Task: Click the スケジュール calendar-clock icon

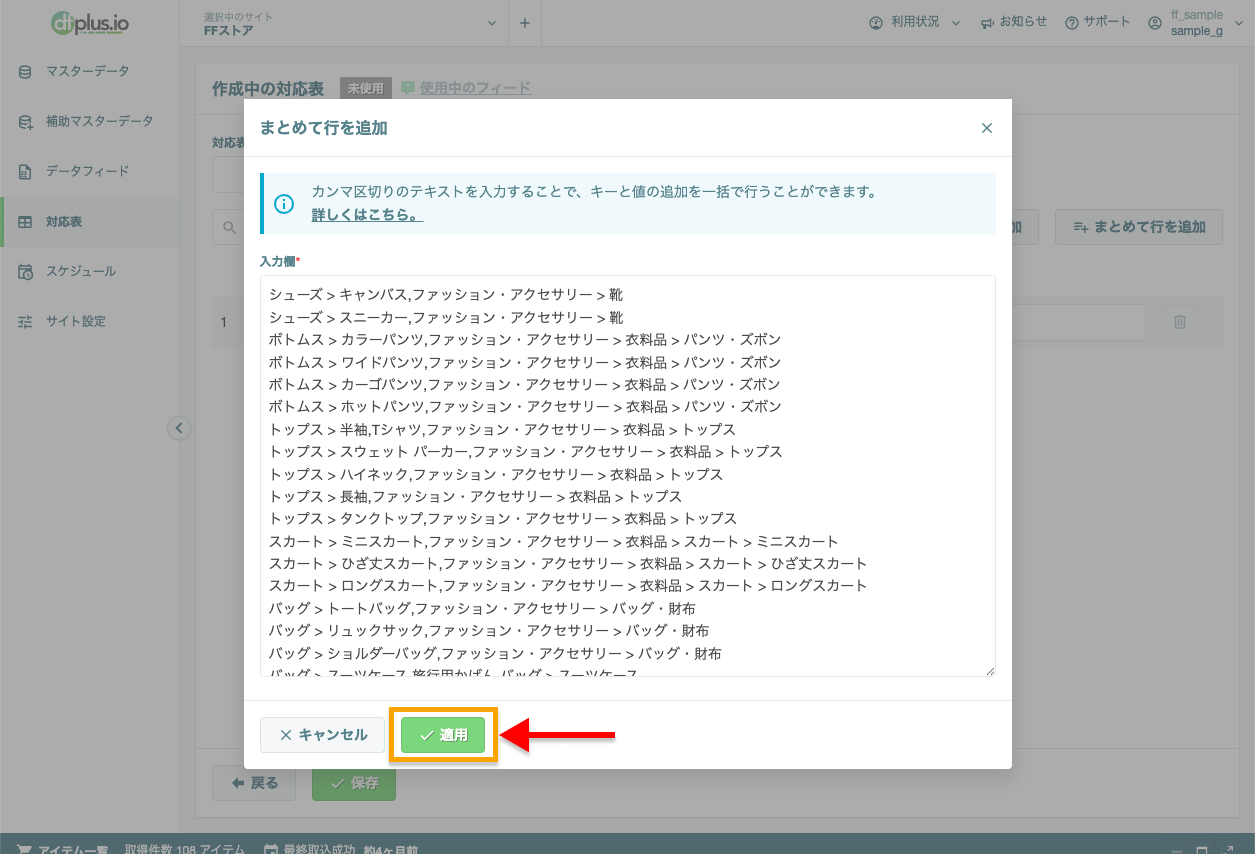Action: pyautogui.click(x=25, y=271)
